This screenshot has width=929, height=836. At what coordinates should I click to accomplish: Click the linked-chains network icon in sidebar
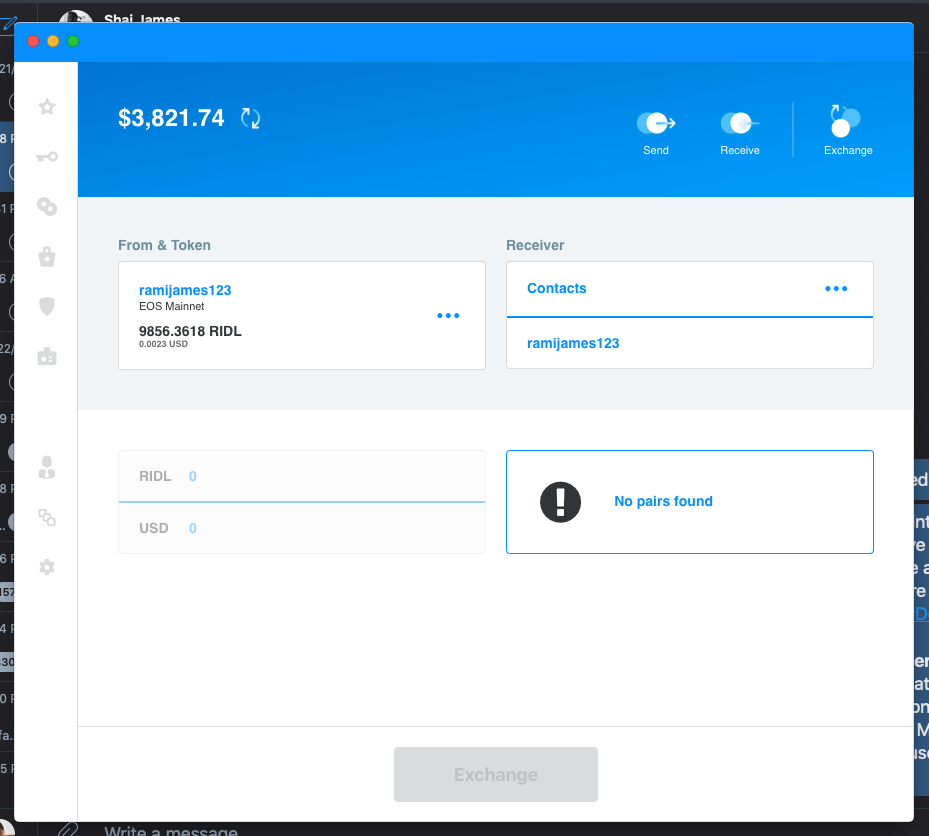tap(46, 207)
